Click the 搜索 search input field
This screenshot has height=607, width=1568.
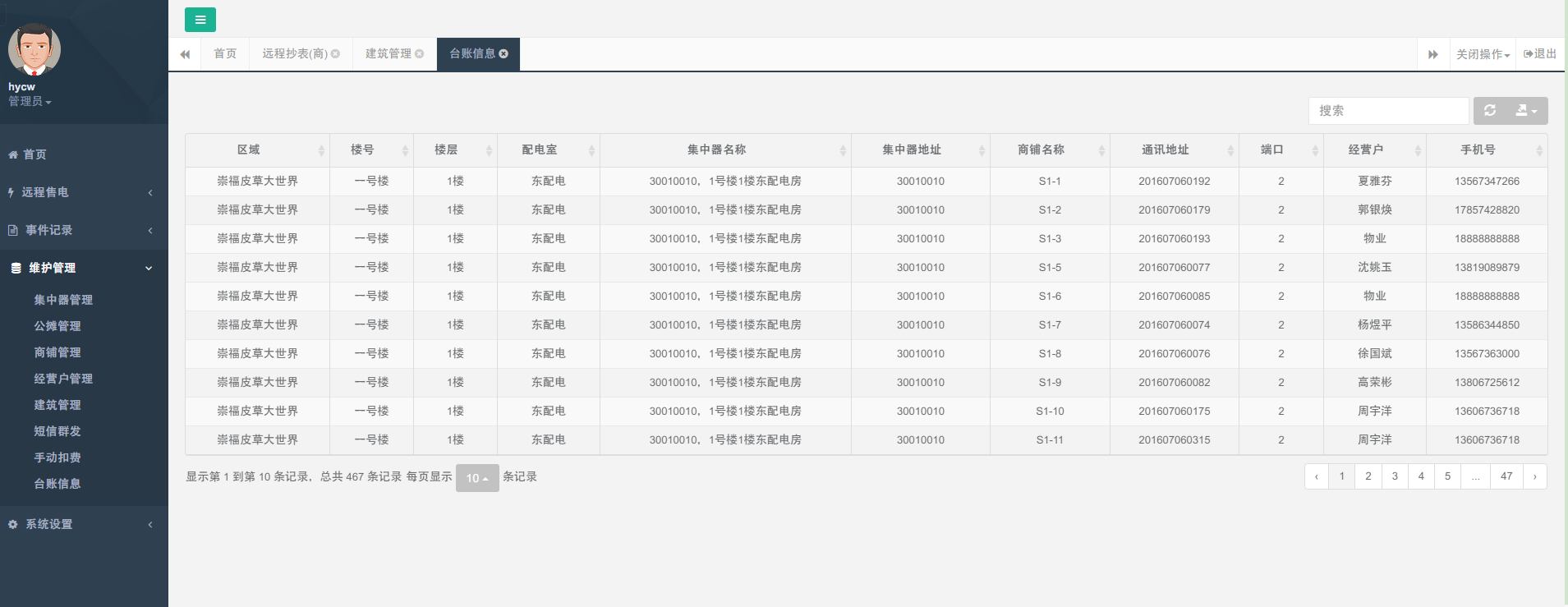pyautogui.click(x=1388, y=111)
